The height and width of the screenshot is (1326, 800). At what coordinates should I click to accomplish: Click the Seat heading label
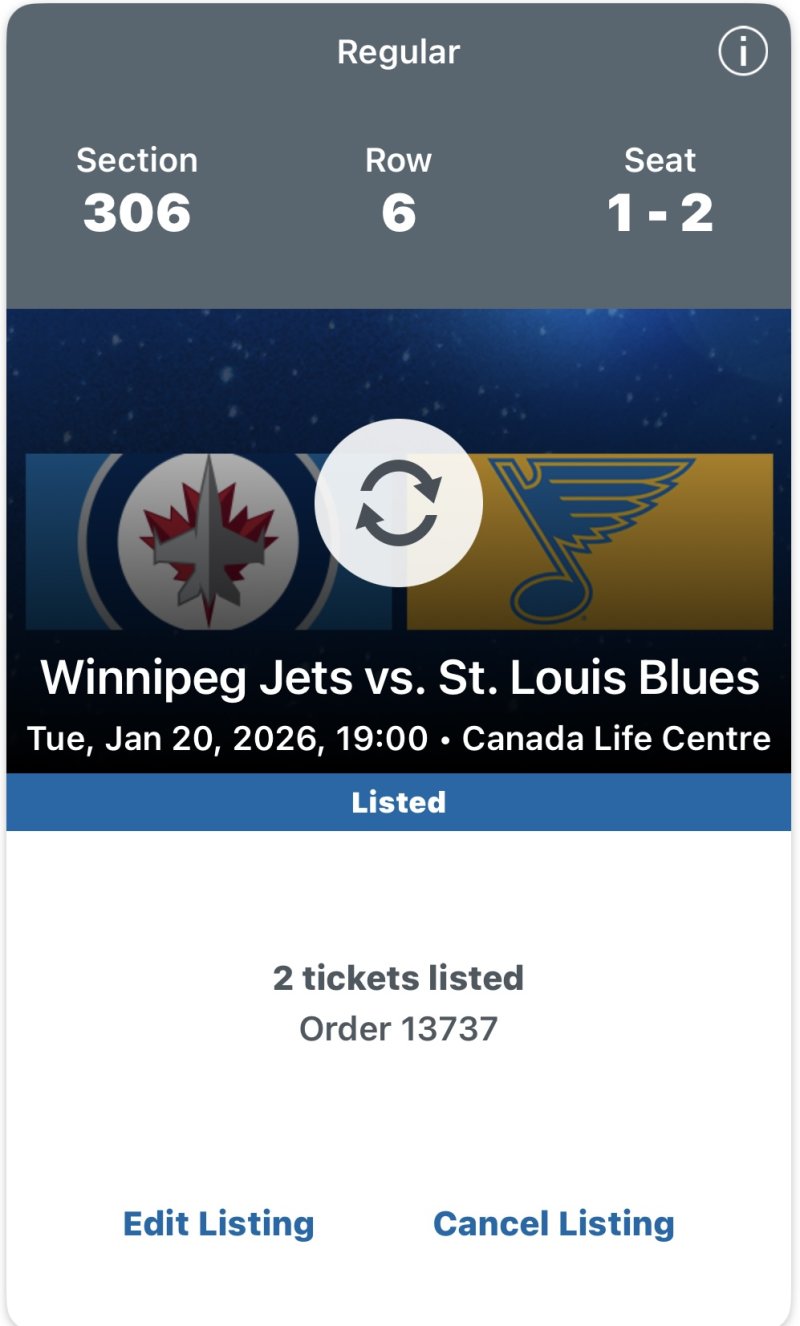(660, 160)
